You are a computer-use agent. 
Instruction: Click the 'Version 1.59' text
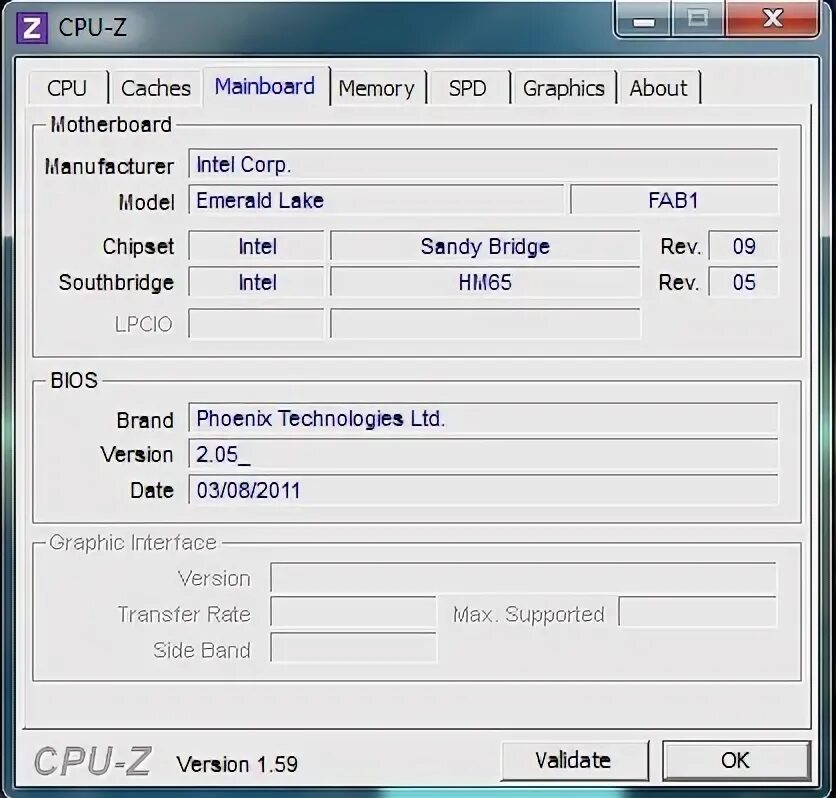click(x=237, y=764)
